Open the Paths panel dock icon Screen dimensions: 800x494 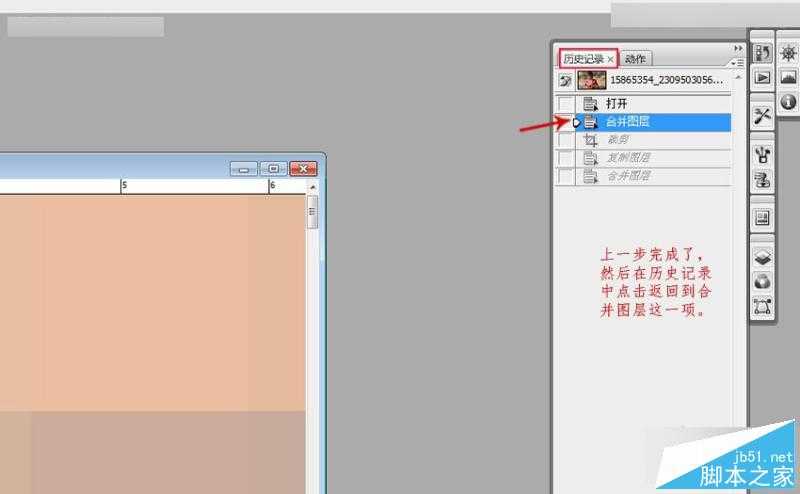(762, 305)
